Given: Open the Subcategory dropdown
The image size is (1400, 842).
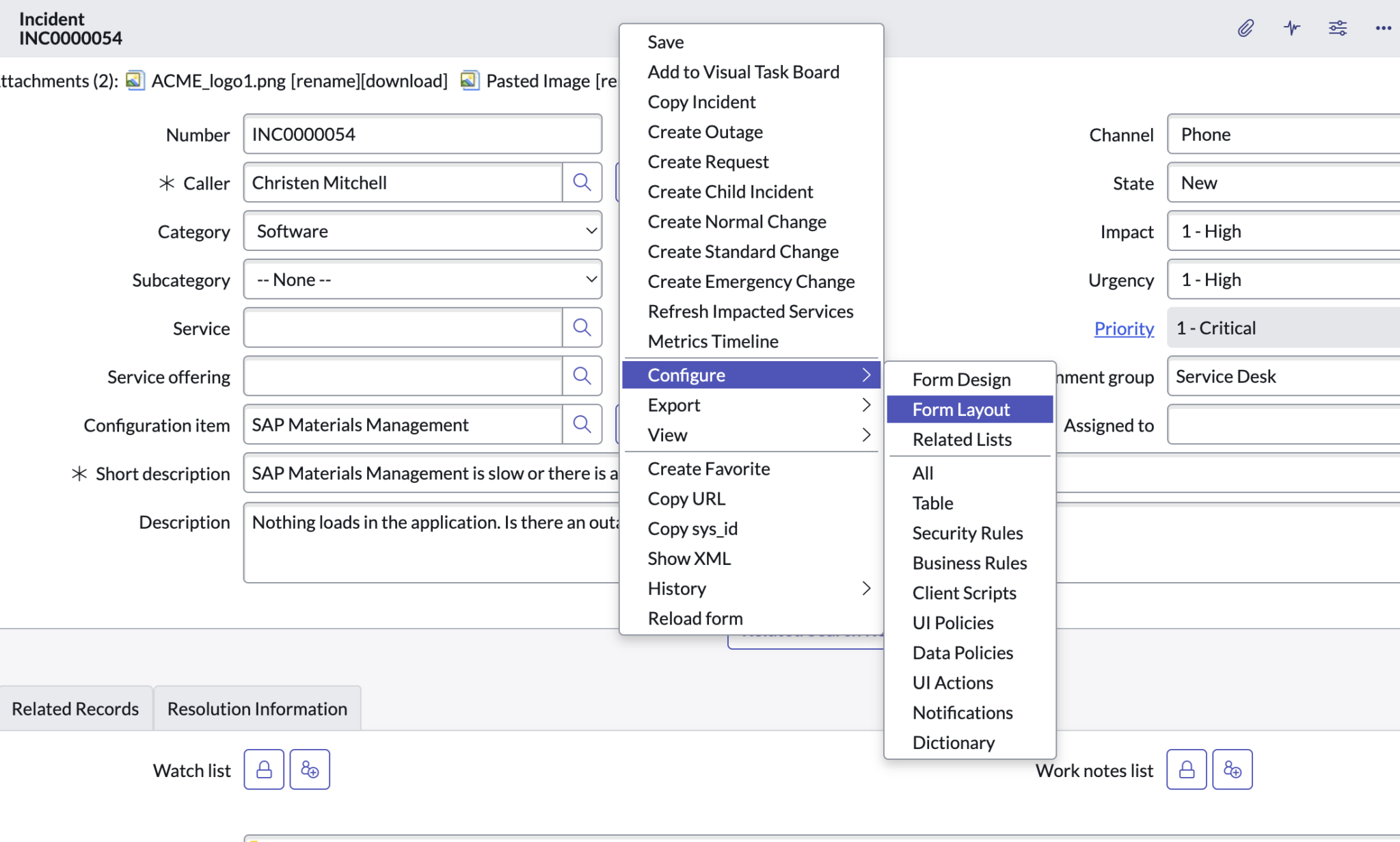Looking at the screenshot, I should click(x=421, y=279).
